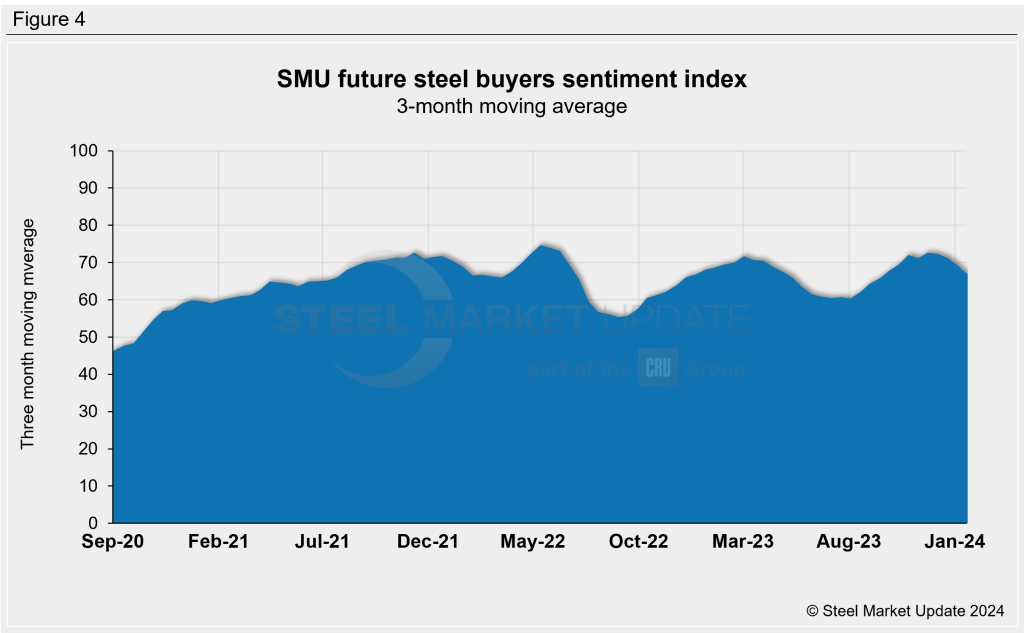
Task: Click the 'Feb-21' x-axis label
Action: pos(218,542)
